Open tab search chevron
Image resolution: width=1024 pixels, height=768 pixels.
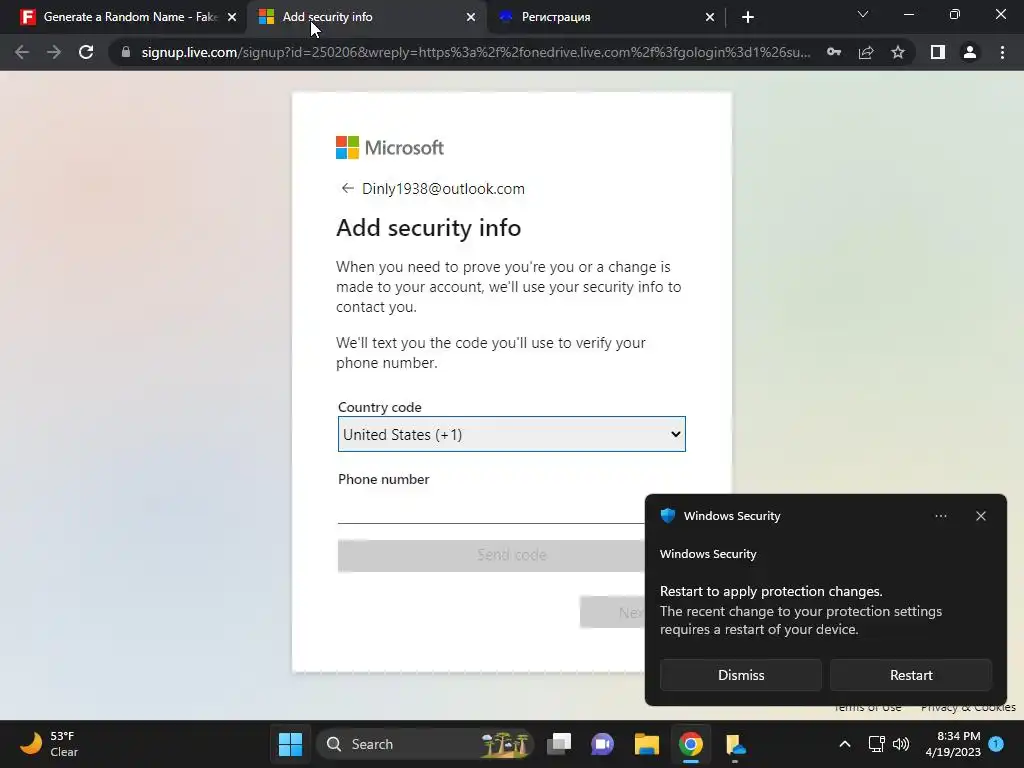click(x=863, y=14)
